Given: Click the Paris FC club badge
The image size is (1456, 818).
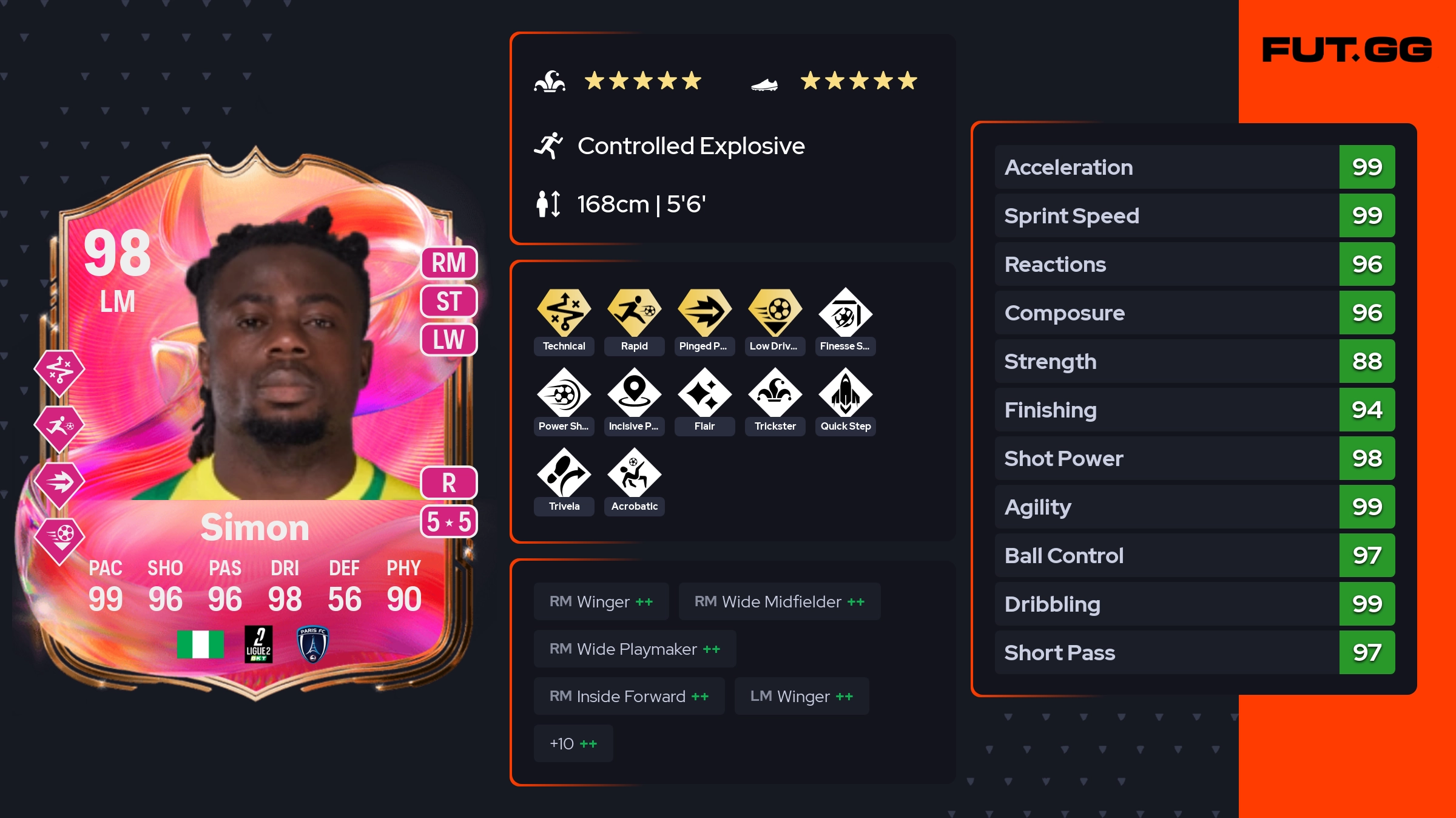Looking at the screenshot, I should 312,644.
